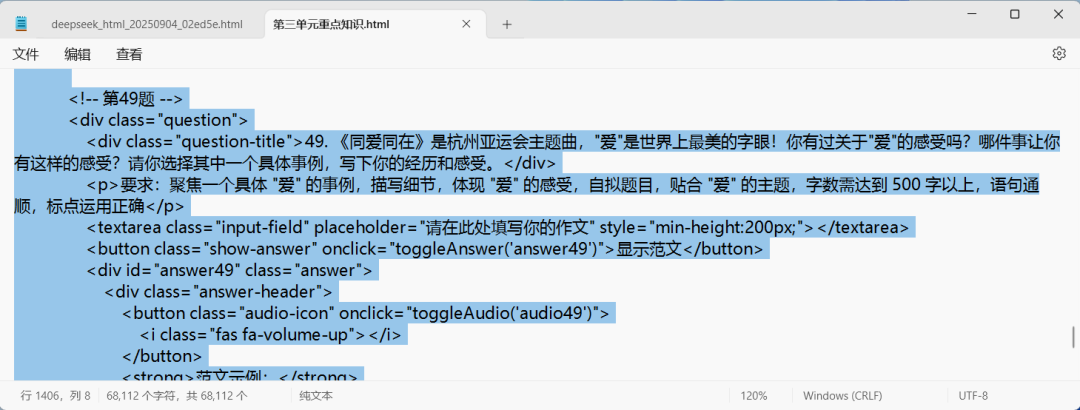Screen dimensions: 1080x410
Task: Open the Notepad settings gear
Action: [x=1059, y=54]
